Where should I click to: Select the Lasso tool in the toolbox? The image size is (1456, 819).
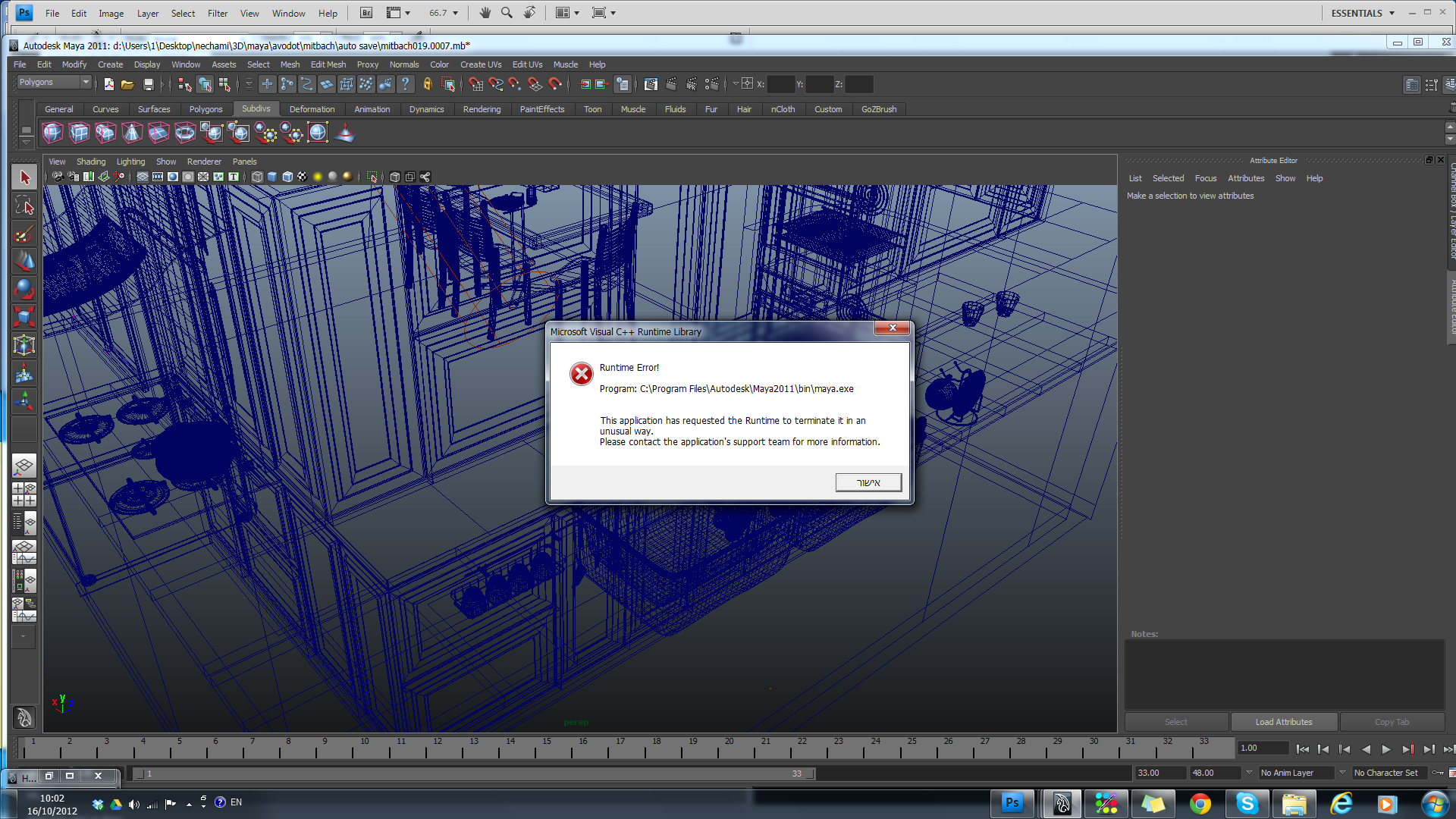click(24, 206)
